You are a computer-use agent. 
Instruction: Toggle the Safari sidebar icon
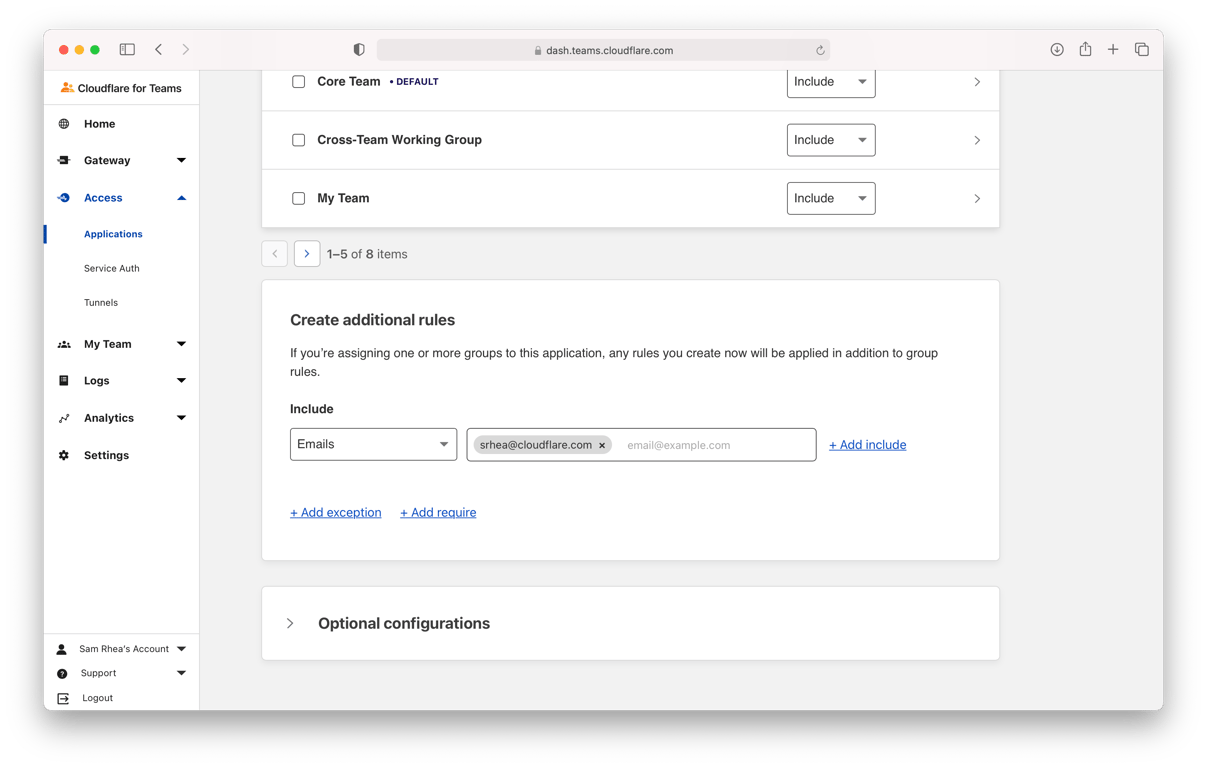click(127, 49)
